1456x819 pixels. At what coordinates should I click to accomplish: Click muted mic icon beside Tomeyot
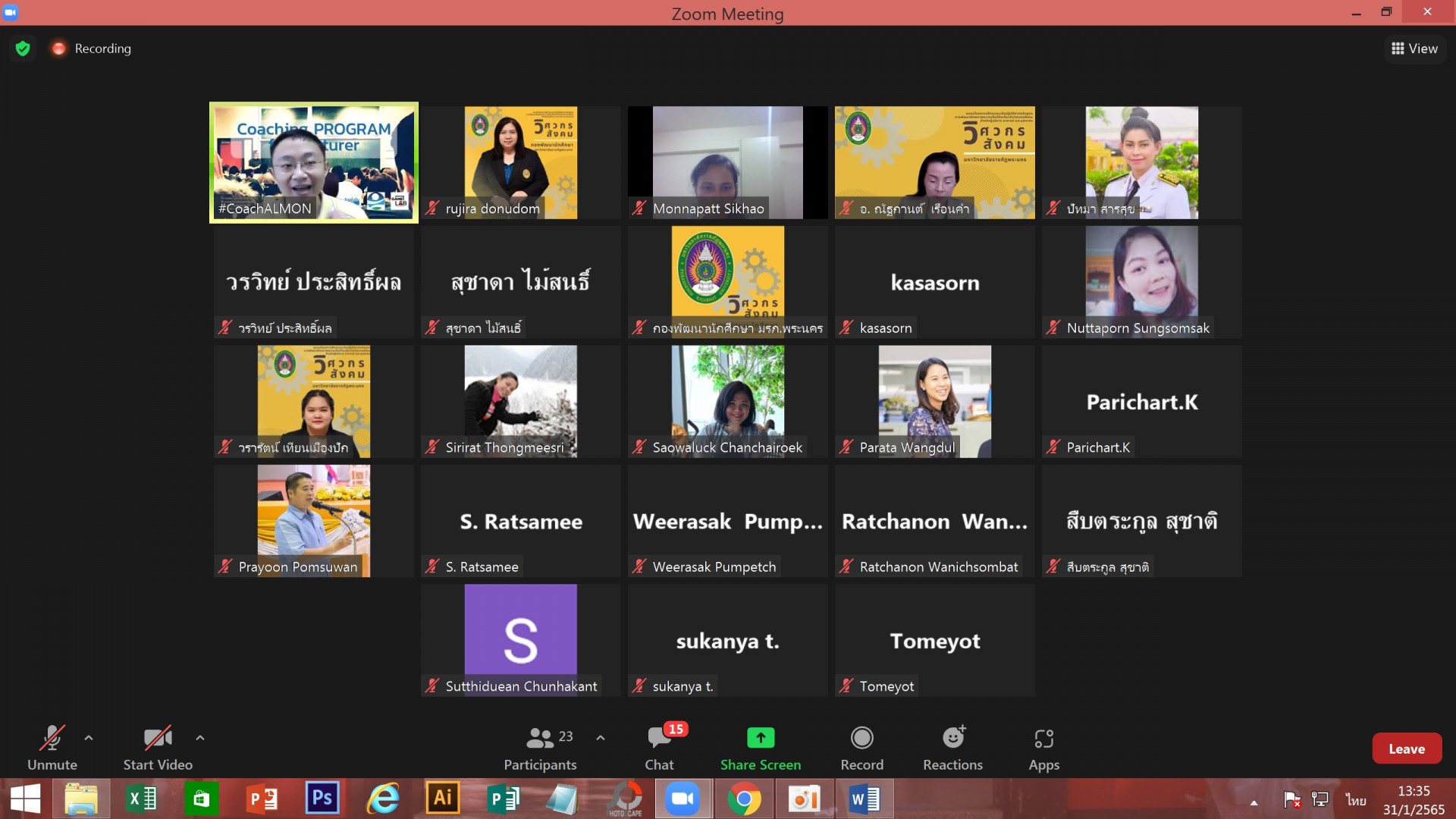click(x=846, y=686)
